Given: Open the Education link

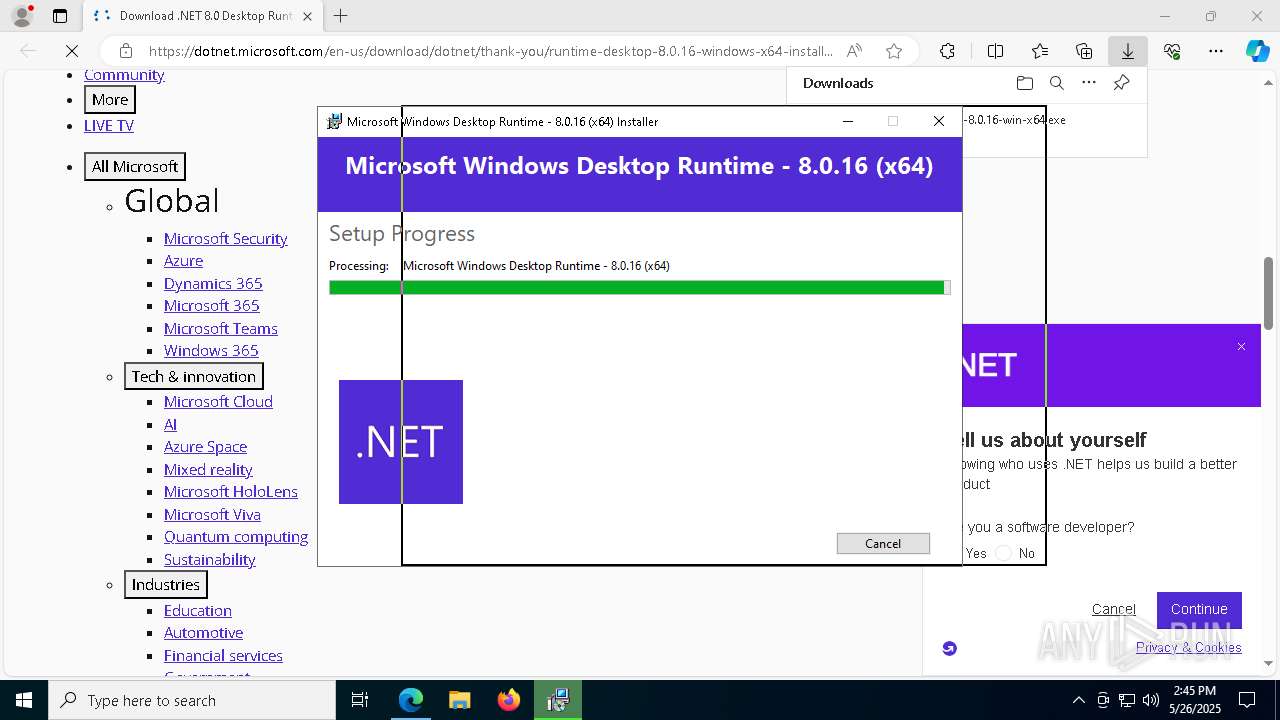Looking at the screenshot, I should [x=198, y=610].
